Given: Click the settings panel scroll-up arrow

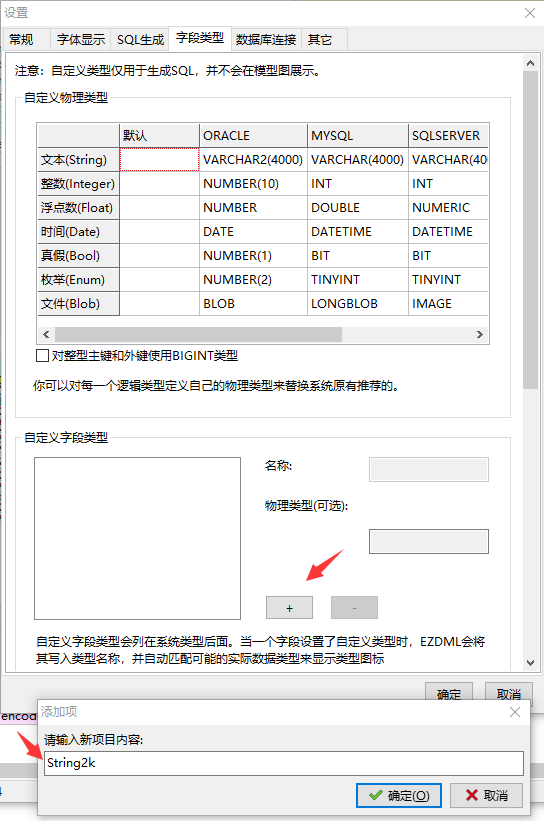Looking at the screenshot, I should click(530, 63).
